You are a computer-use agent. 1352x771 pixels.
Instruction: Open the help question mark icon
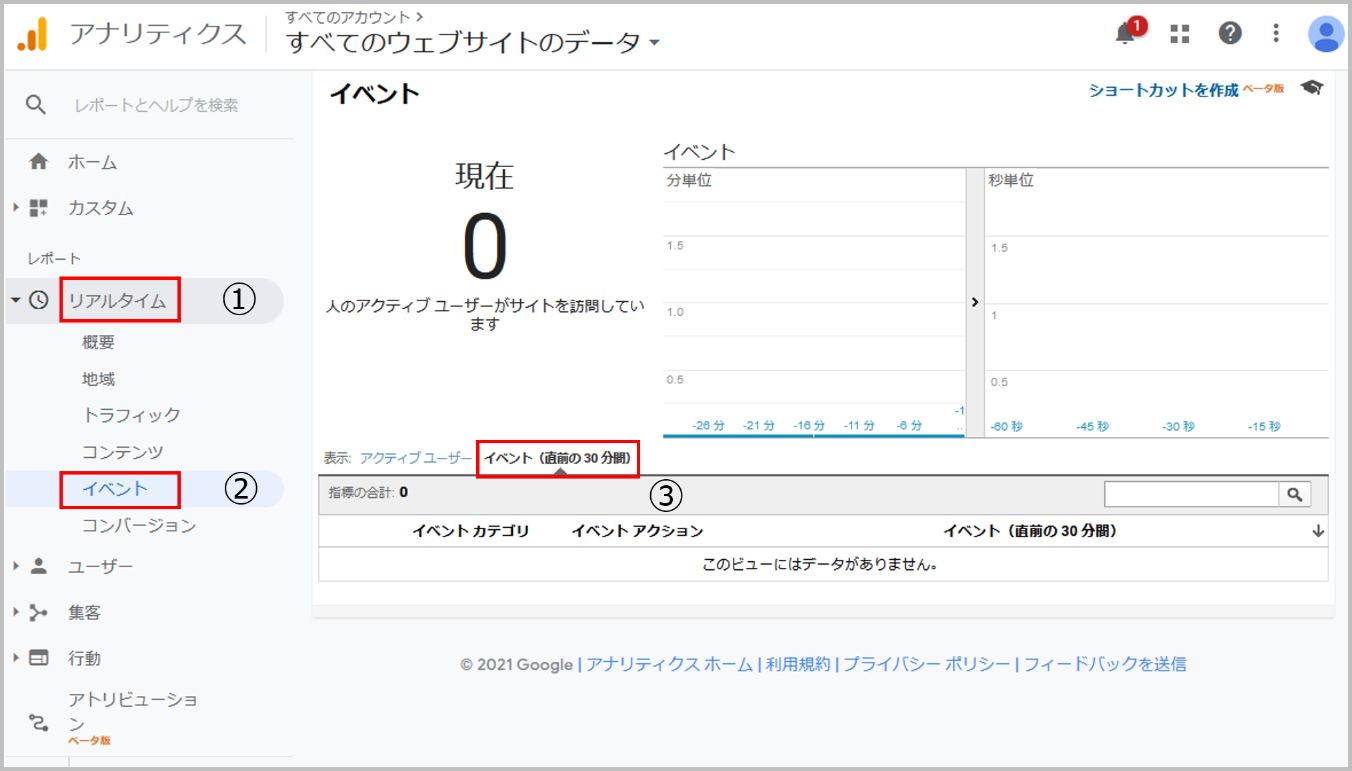pyautogui.click(x=1230, y=33)
